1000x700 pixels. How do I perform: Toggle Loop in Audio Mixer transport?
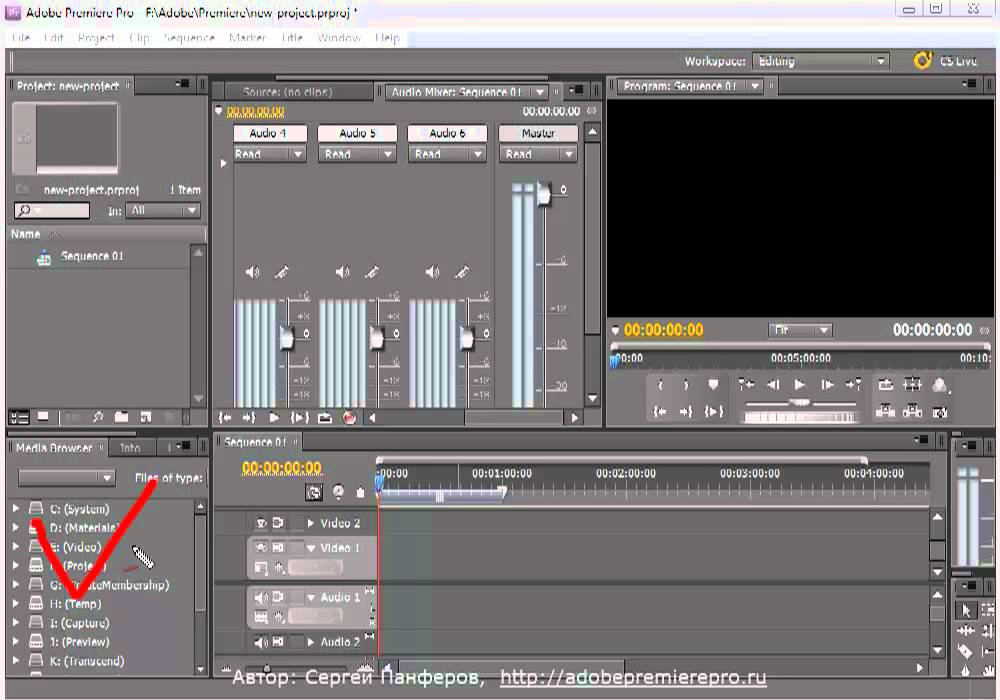click(325, 418)
